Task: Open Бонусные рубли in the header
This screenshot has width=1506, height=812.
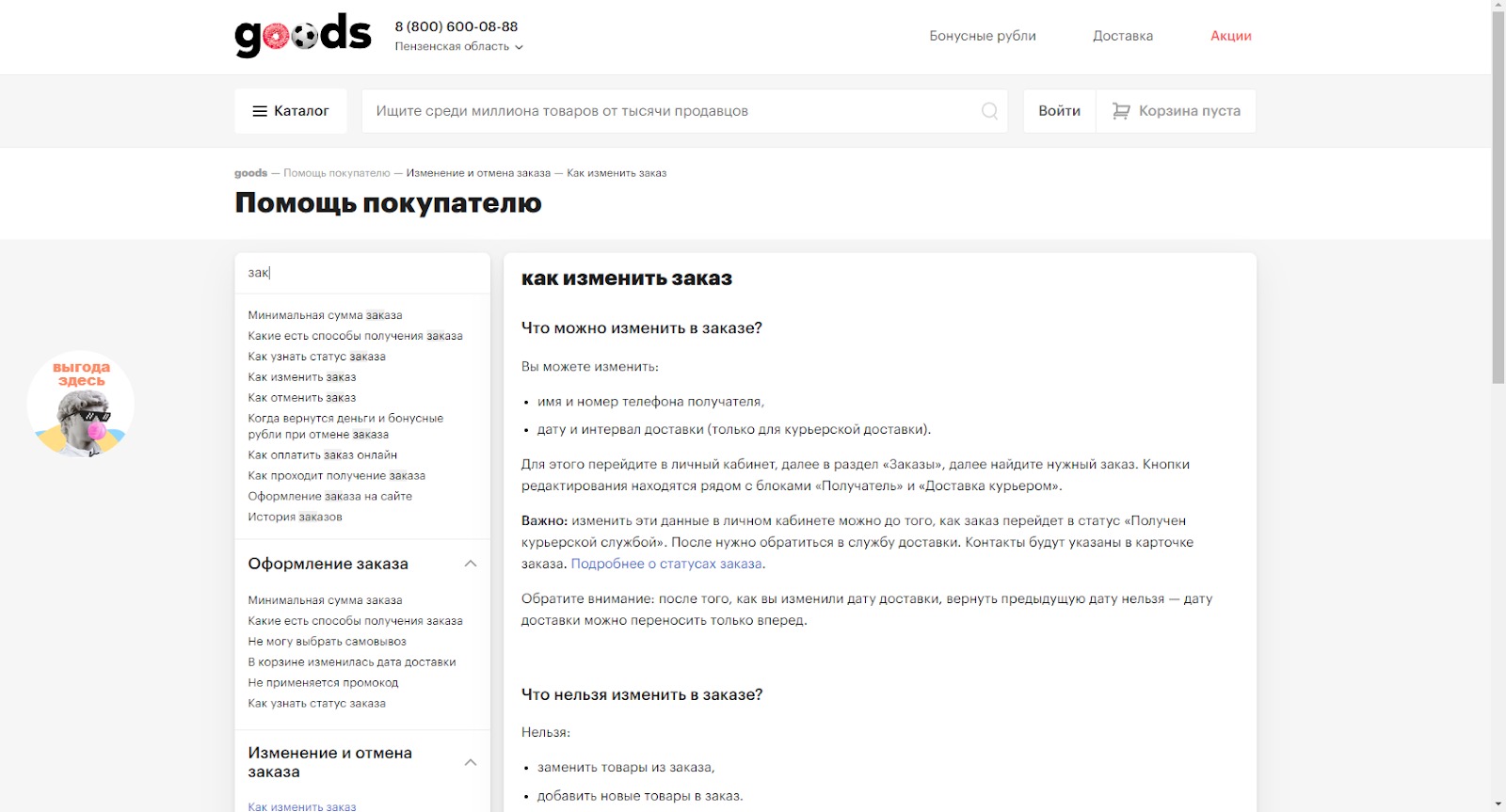Action: (x=983, y=36)
